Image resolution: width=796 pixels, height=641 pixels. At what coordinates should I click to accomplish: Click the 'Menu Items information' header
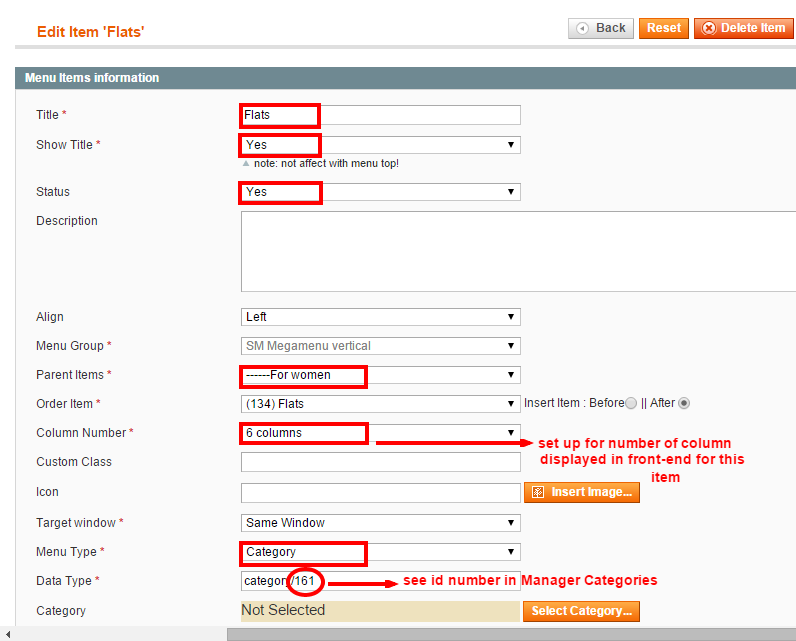(x=92, y=78)
